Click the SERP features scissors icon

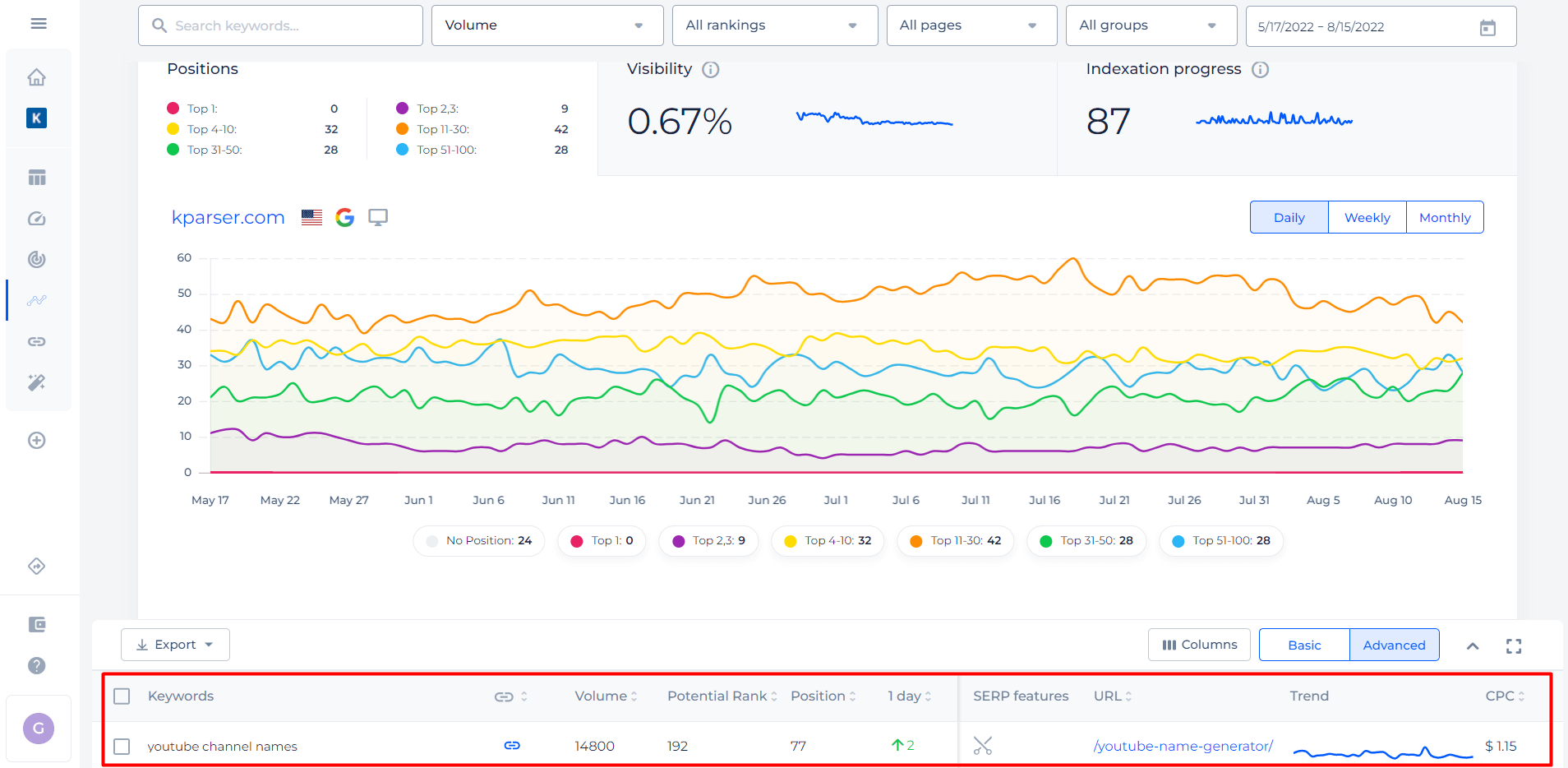pyautogui.click(x=983, y=746)
